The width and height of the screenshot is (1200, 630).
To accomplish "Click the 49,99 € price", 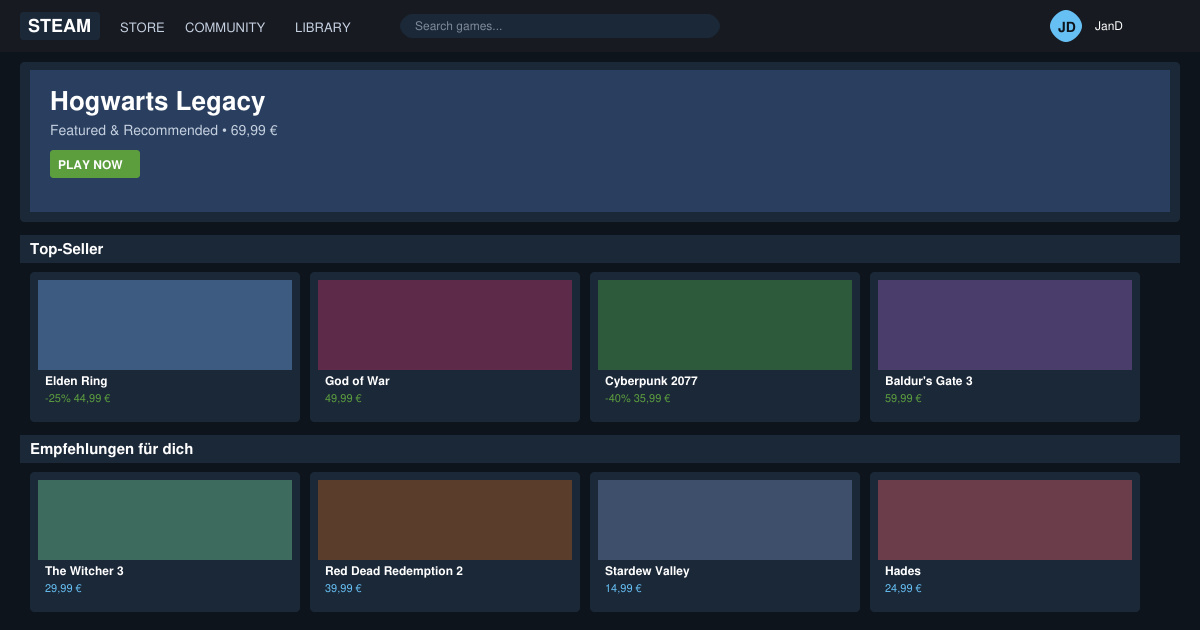I will tap(343, 398).
